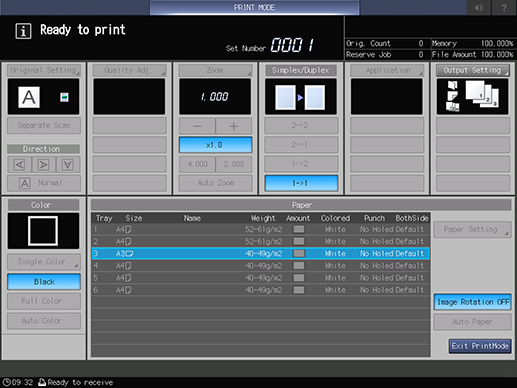Open the Output Setting menu
This screenshot has height=388, width=517.
tap(472, 70)
